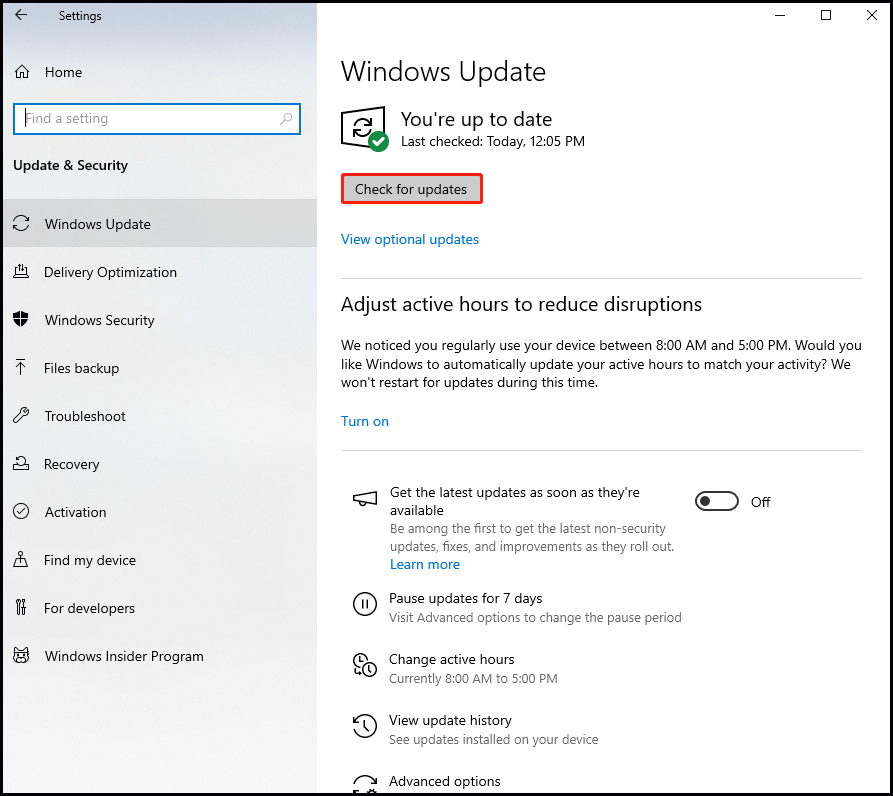Viewport: 893px width, 796px height.
Task: Click 'Currently 8:00 AM to 5:00 PM' text
Action: pyautogui.click(x=473, y=678)
